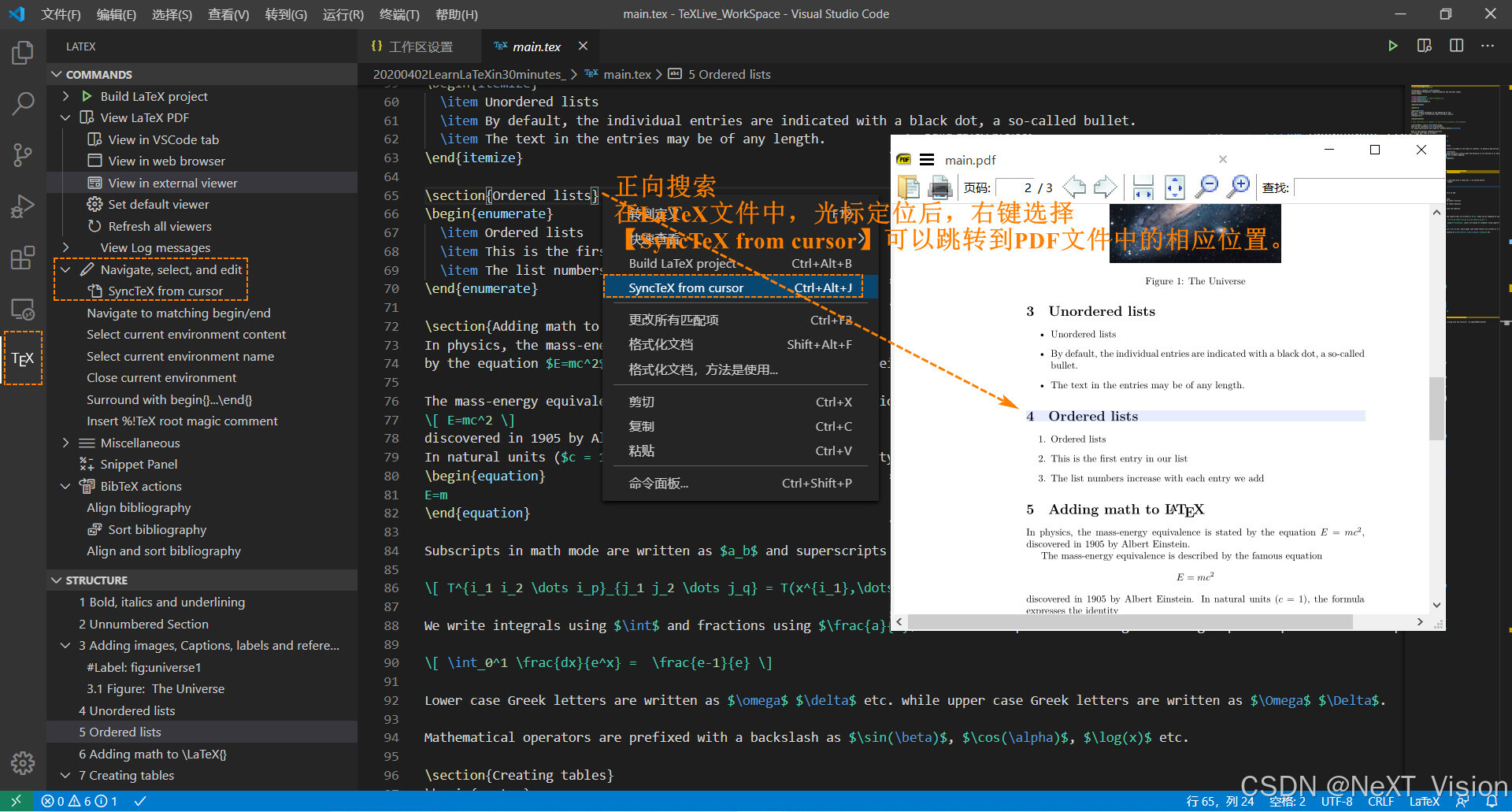The height and width of the screenshot is (812, 1512).
Task: Click View in external viewer command
Action: pyautogui.click(x=172, y=183)
